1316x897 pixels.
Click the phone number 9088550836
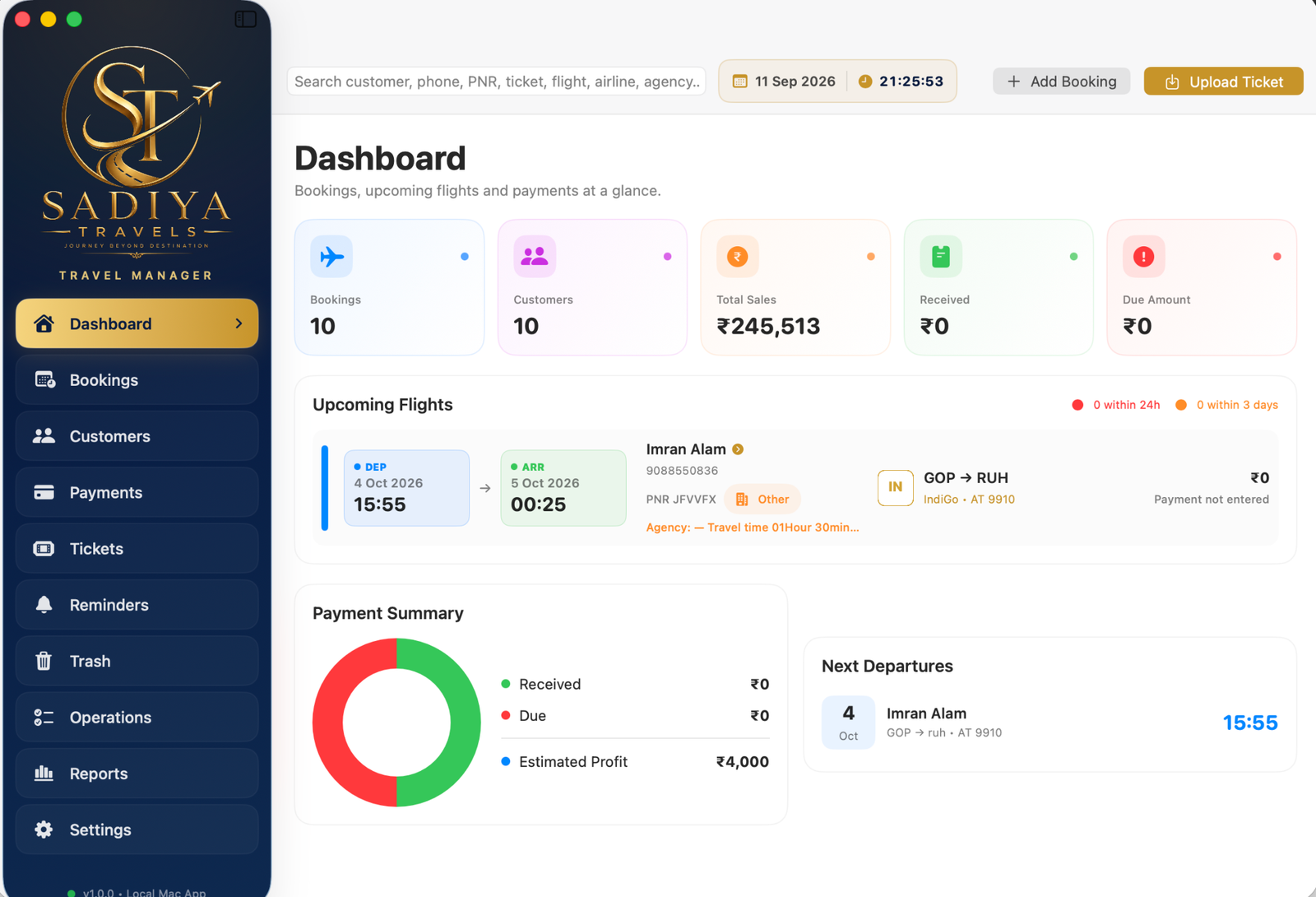[682, 471]
